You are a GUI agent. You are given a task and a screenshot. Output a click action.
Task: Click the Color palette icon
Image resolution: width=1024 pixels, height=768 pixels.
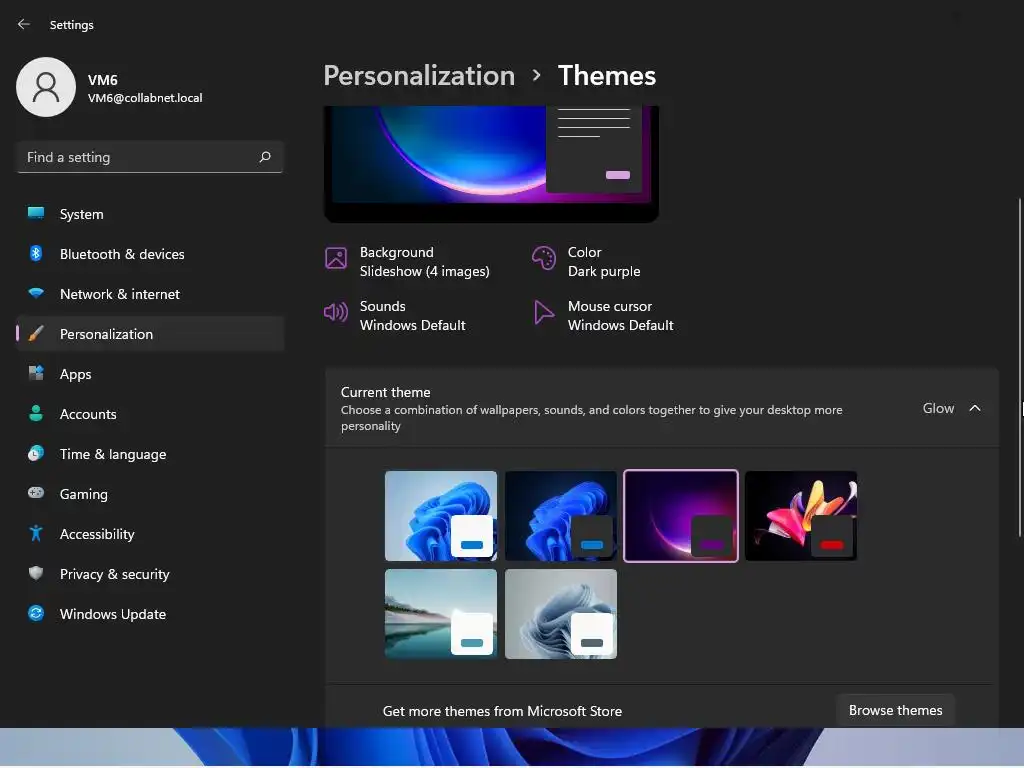coord(543,258)
